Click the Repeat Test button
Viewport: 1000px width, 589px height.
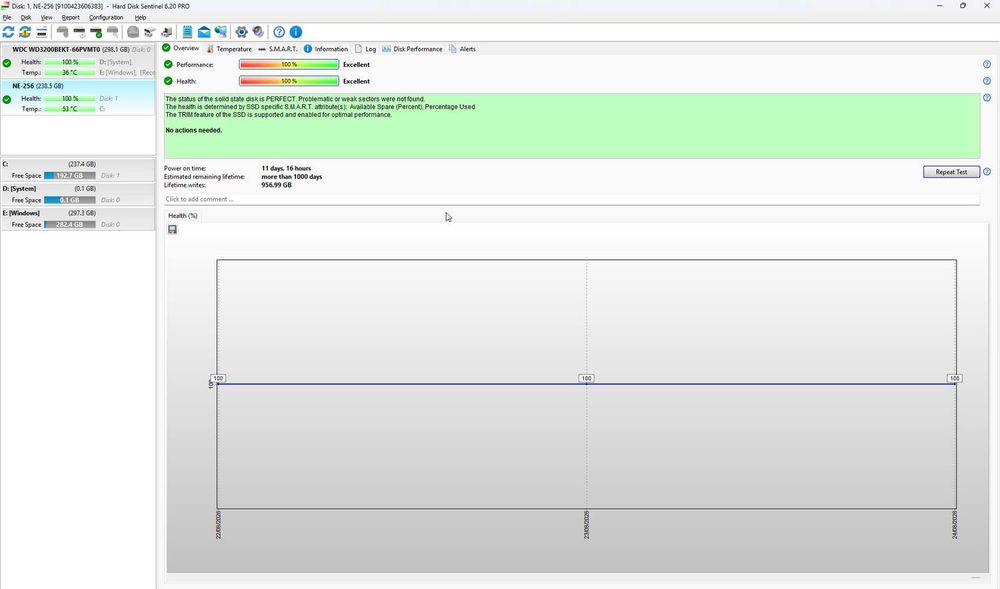(x=951, y=171)
